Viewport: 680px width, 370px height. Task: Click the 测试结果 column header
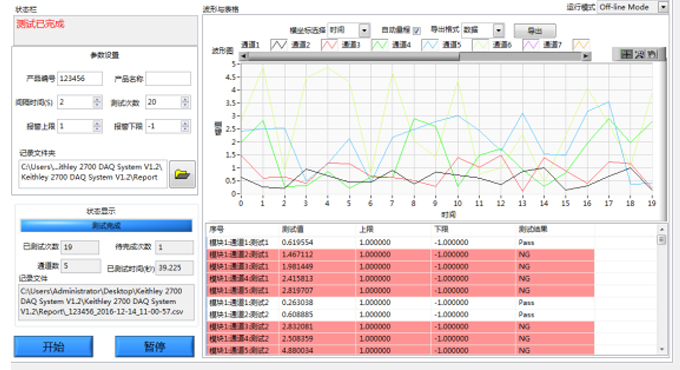(x=533, y=229)
